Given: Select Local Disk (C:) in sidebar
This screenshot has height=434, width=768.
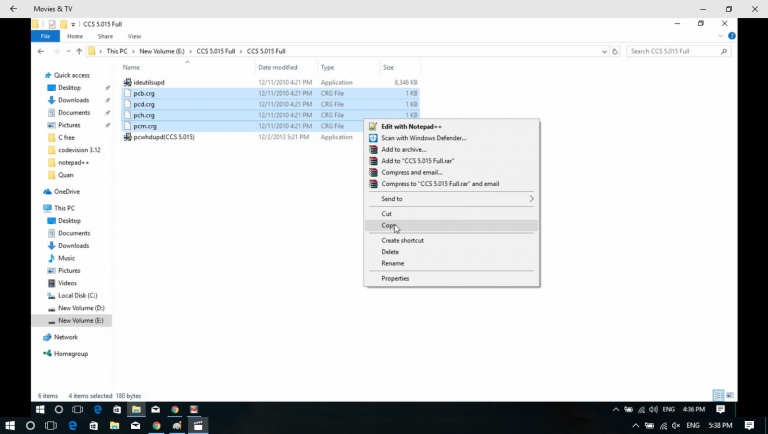Looking at the screenshot, I should (x=76, y=295).
